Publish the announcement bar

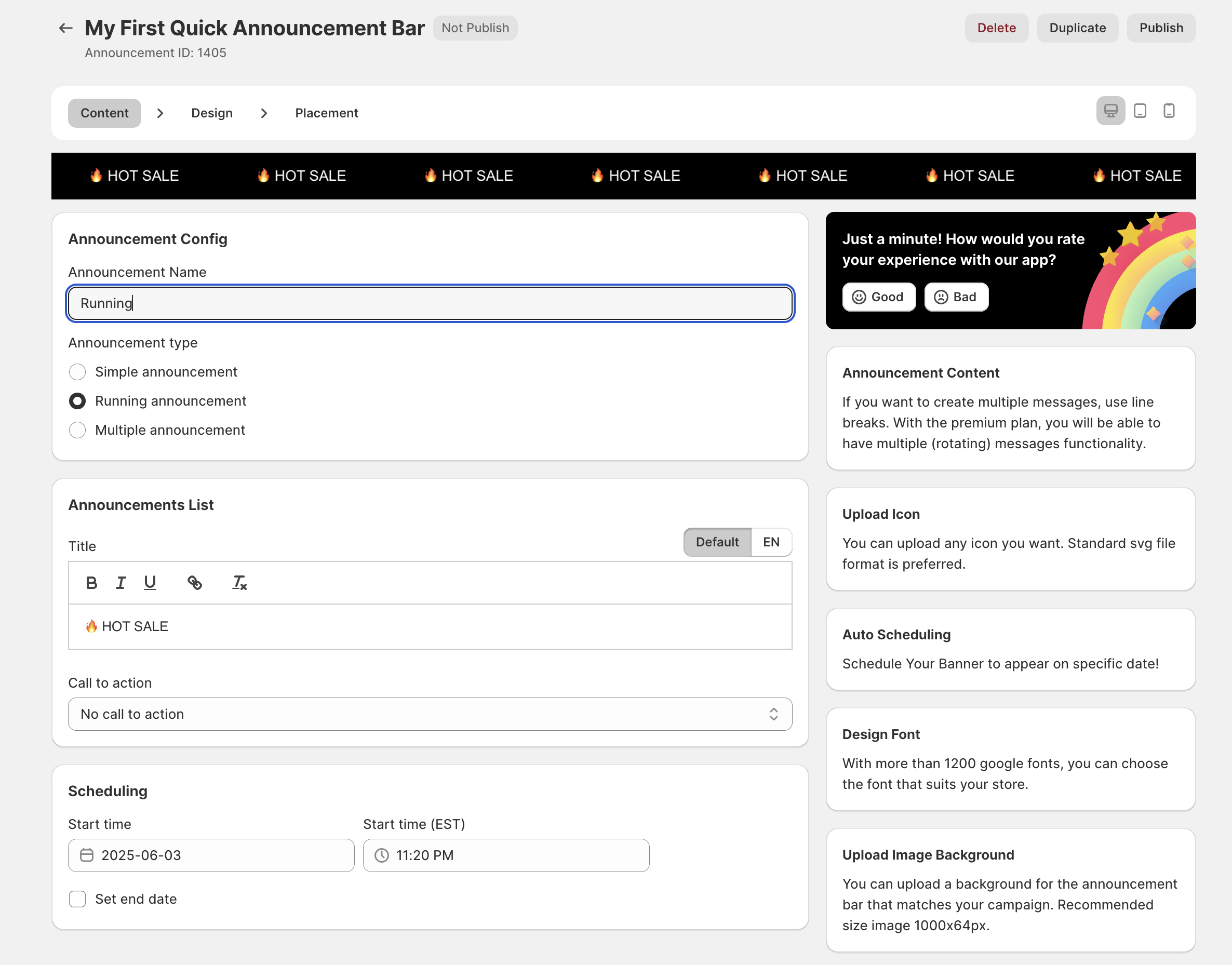coord(1161,28)
